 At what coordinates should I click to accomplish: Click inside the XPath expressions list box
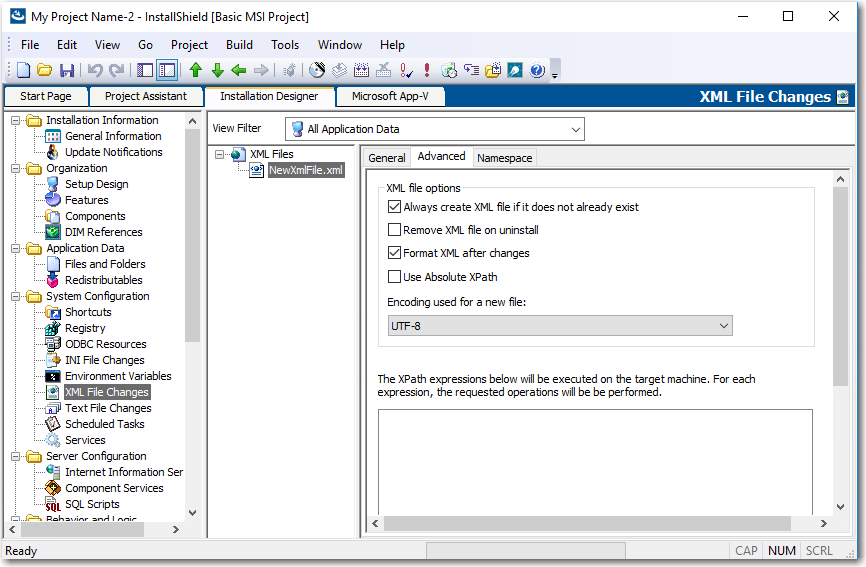(594, 460)
